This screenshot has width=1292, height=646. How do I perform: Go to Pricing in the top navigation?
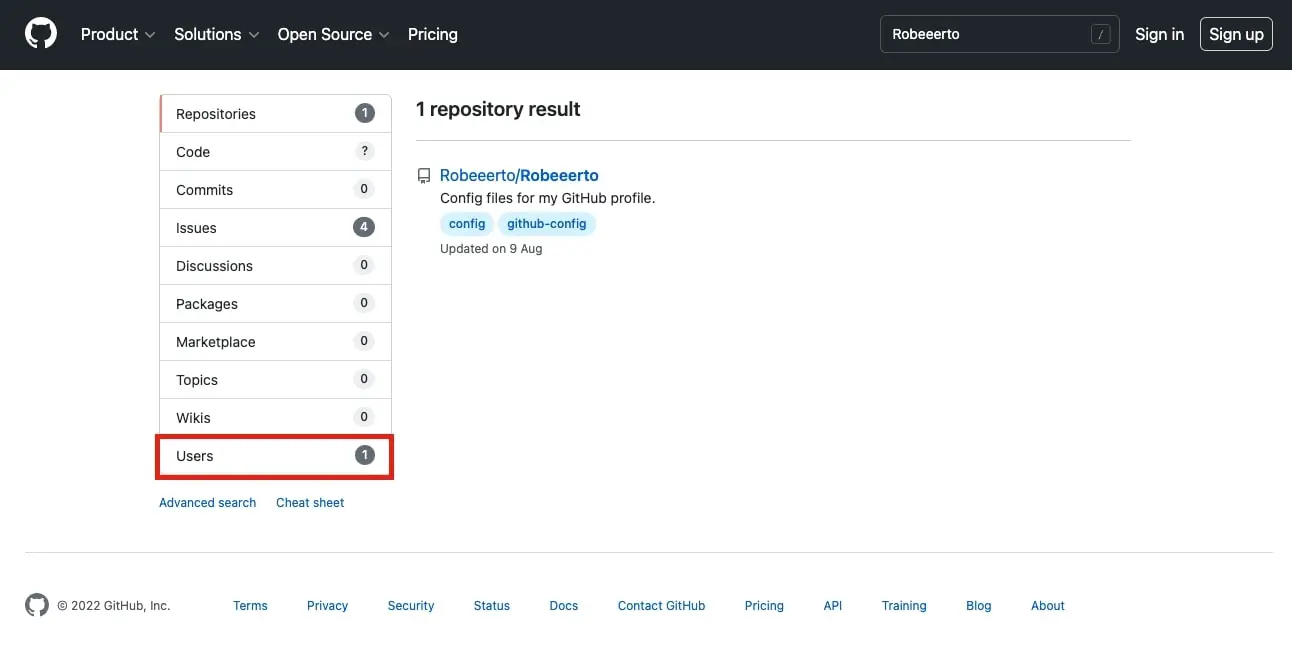432,34
